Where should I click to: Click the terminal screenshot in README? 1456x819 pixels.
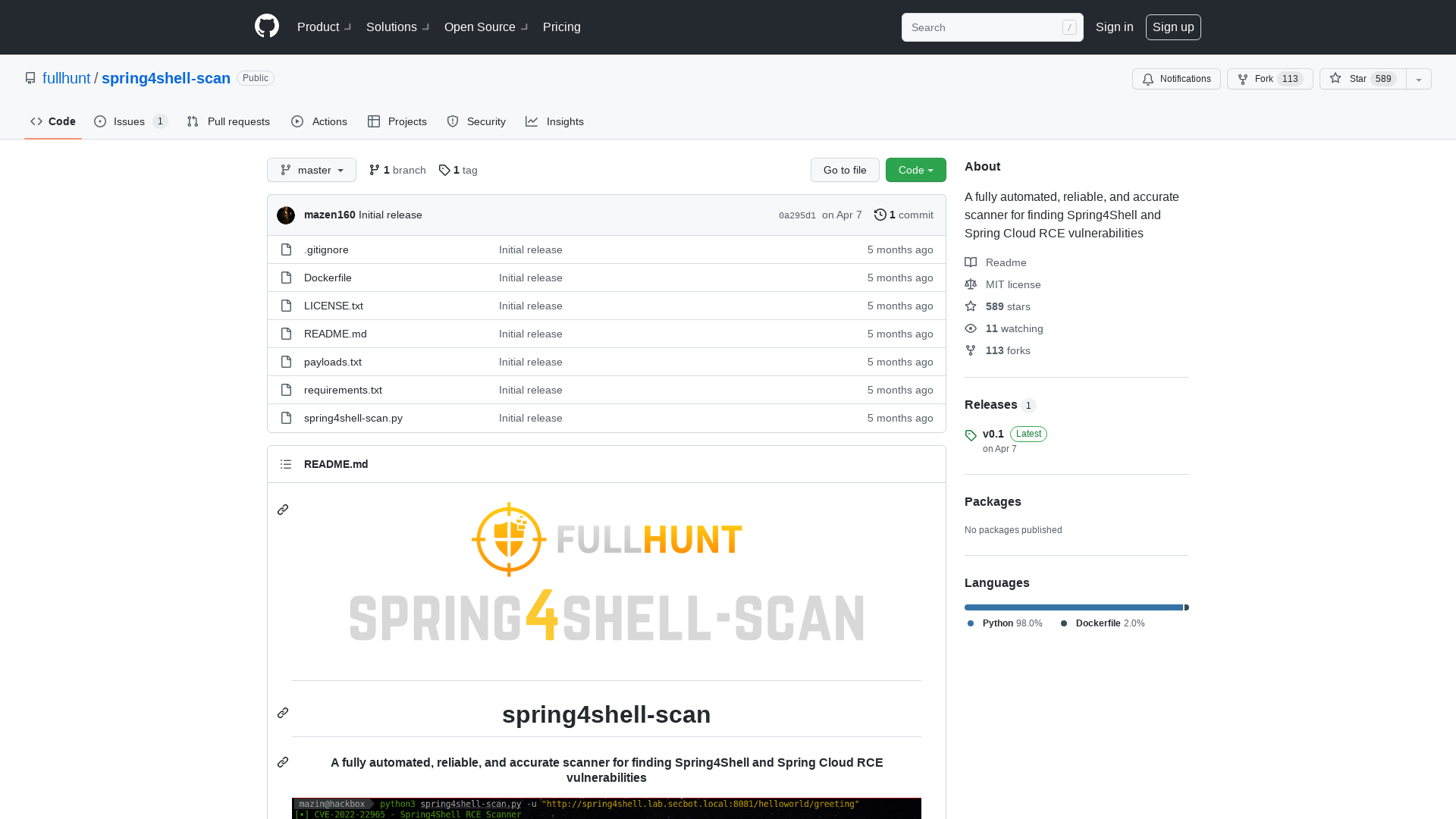click(607, 808)
